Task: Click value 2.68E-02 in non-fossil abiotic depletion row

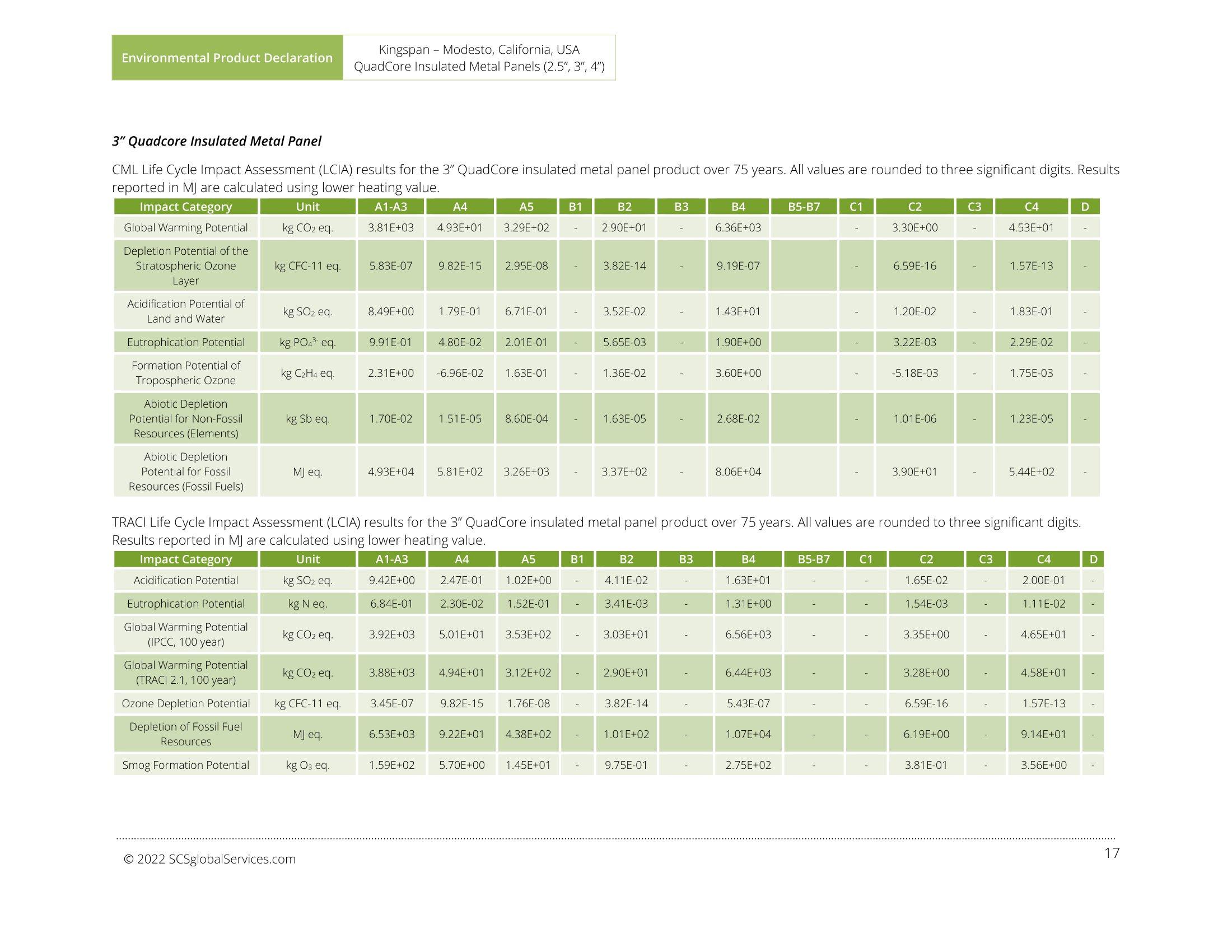Action: pos(738,418)
